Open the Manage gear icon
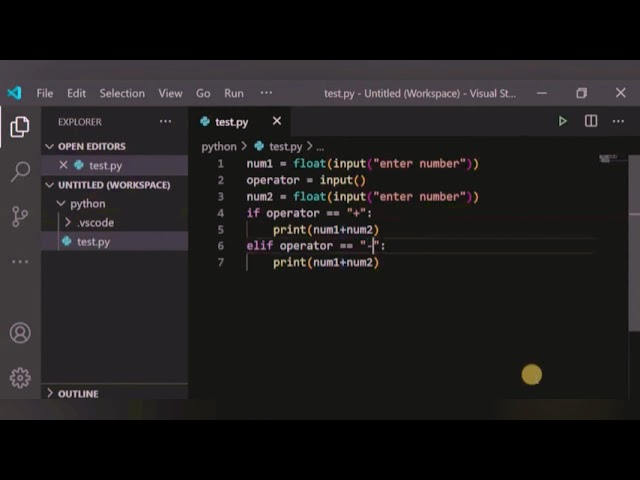The width and height of the screenshot is (640, 480). (20, 378)
